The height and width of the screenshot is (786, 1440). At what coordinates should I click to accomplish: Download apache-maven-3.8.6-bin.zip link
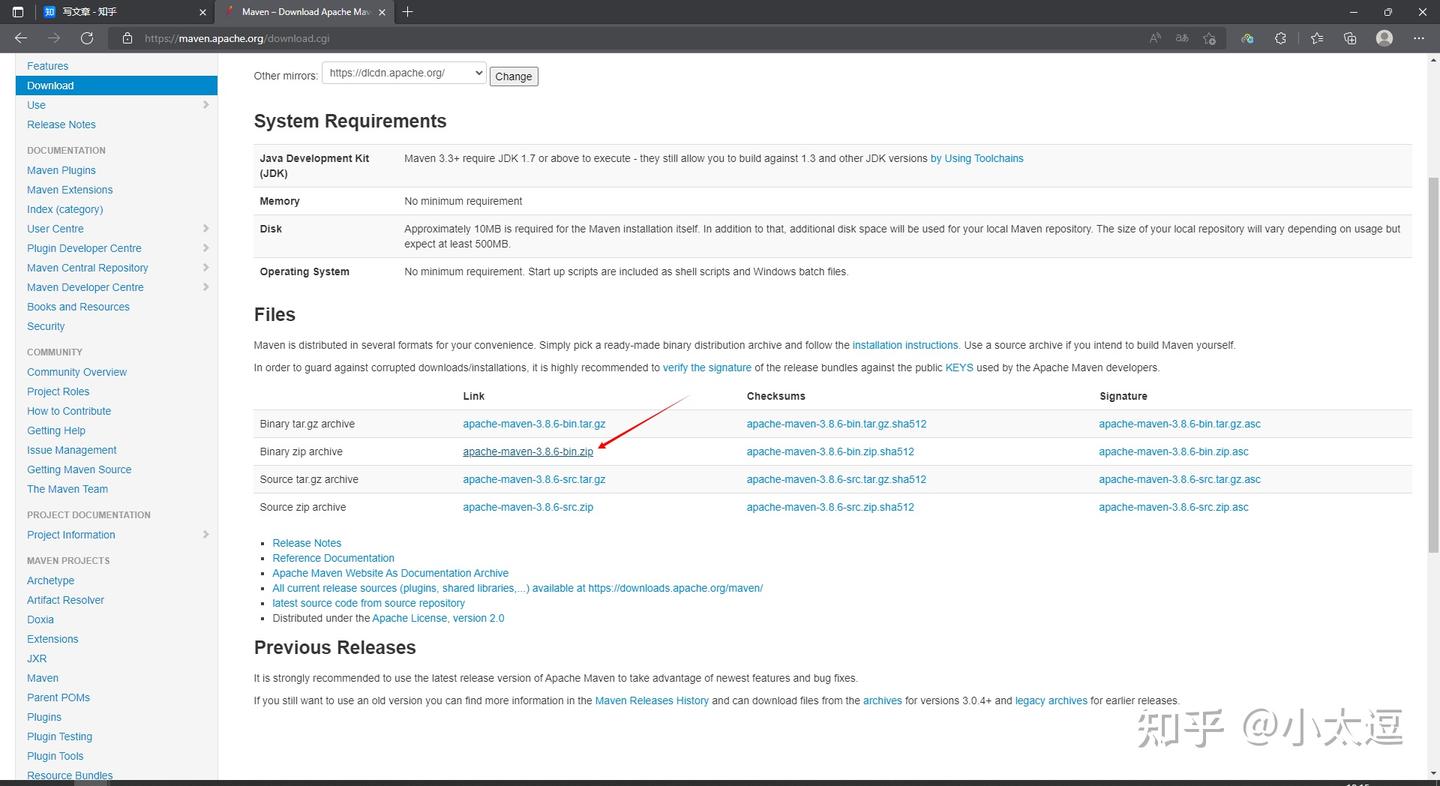click(x=528, y=452)
